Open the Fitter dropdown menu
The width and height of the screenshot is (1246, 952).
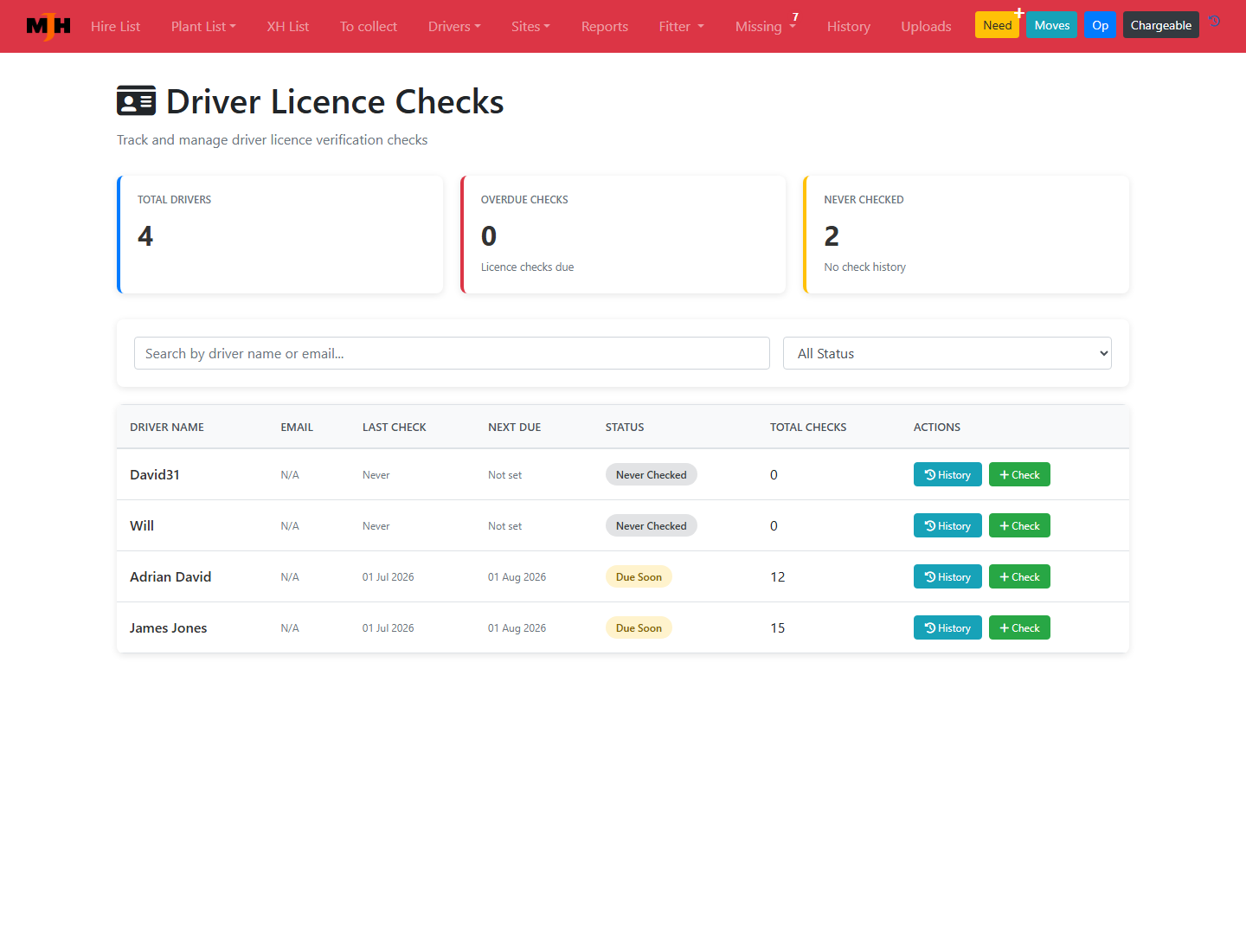pyautogui.click(x=681, y=26)
